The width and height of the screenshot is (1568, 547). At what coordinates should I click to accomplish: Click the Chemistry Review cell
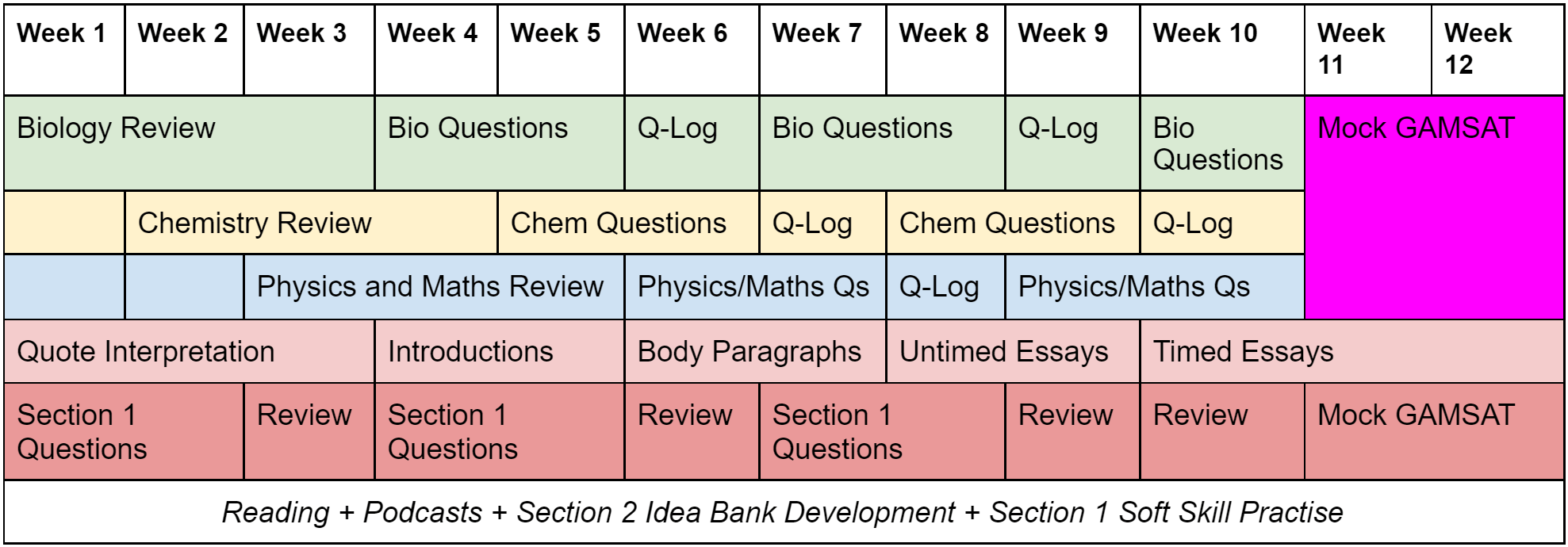(x=311, y=223)
